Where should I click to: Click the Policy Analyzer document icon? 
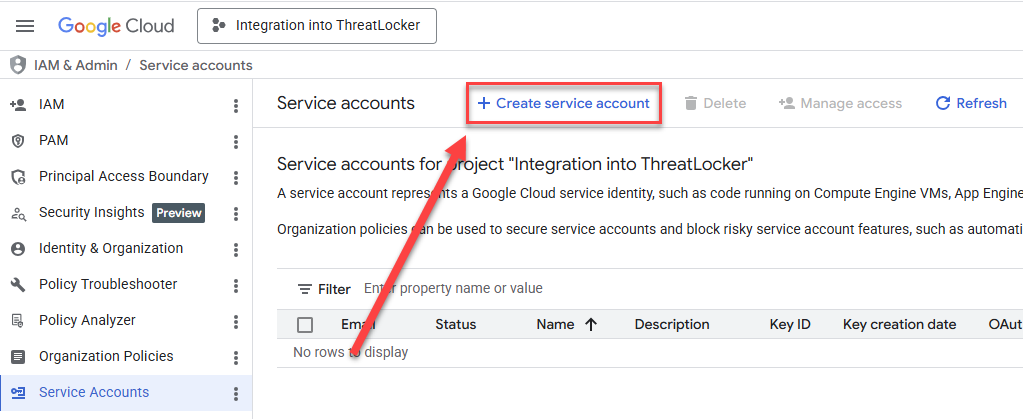click(x=18, y=320)
